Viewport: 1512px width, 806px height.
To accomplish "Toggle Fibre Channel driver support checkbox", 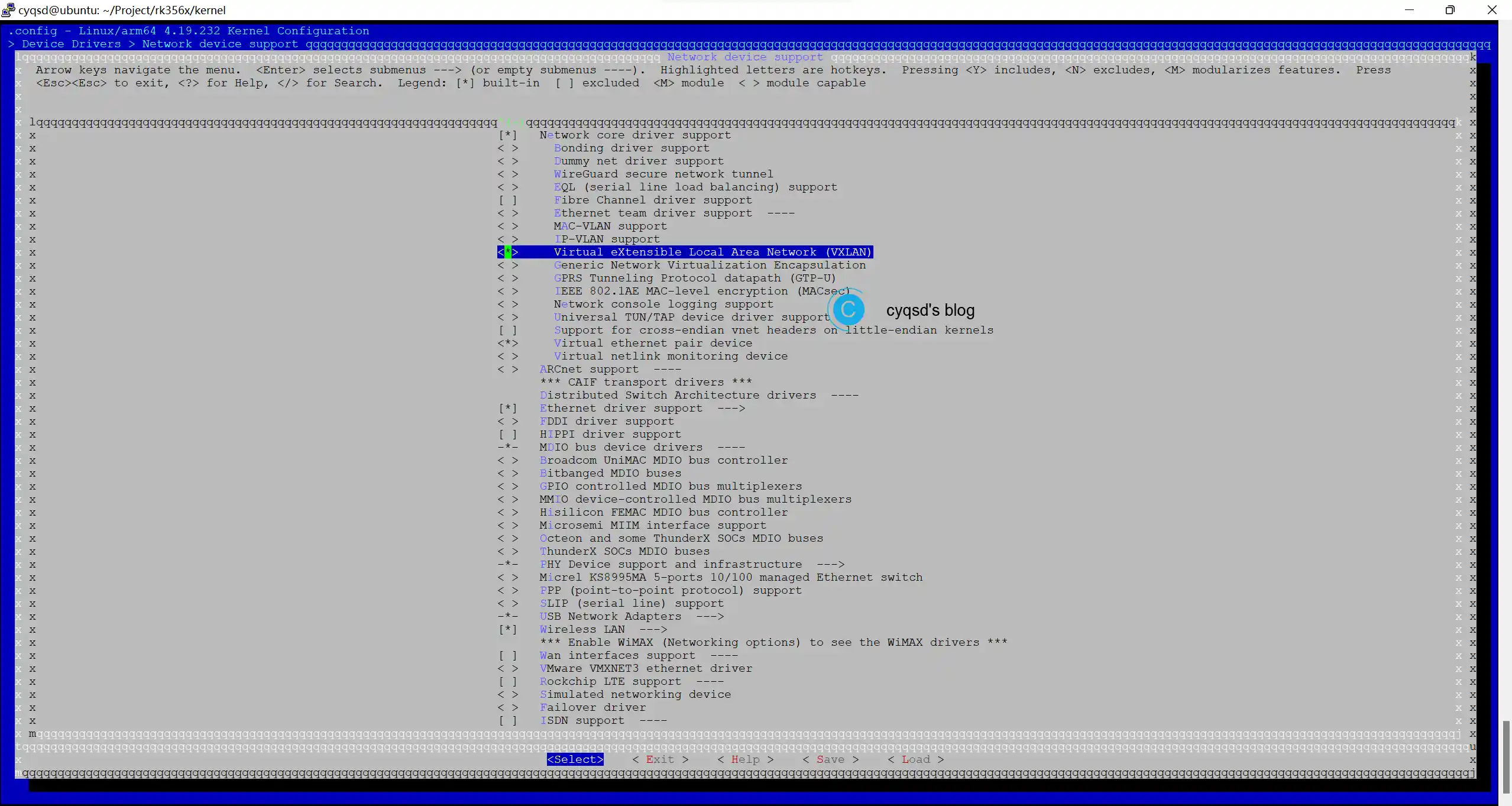I will [507, 200].
